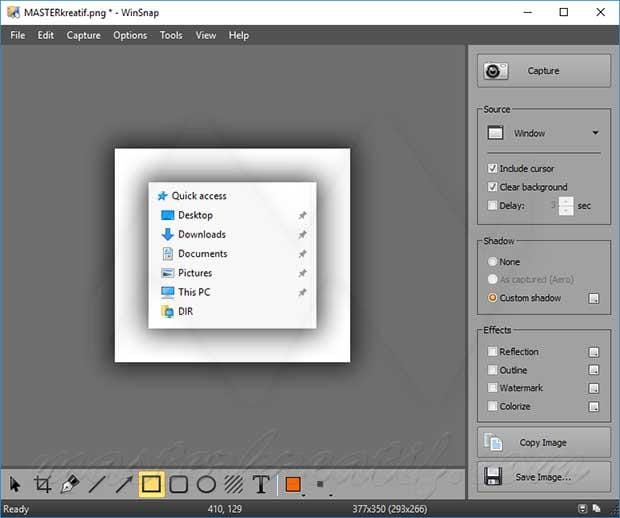Open the orange color picker swatch

pos(293,484)
